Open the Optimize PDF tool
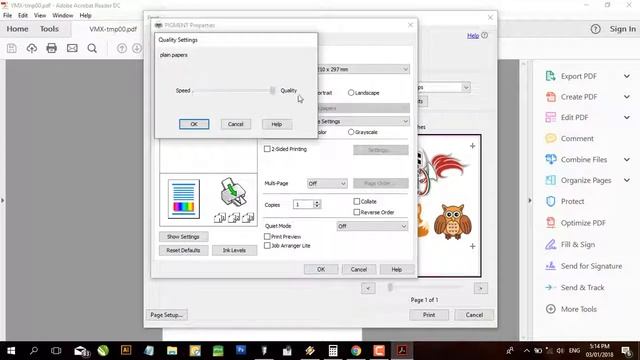The image size is (640, 360). click(583, 223)
